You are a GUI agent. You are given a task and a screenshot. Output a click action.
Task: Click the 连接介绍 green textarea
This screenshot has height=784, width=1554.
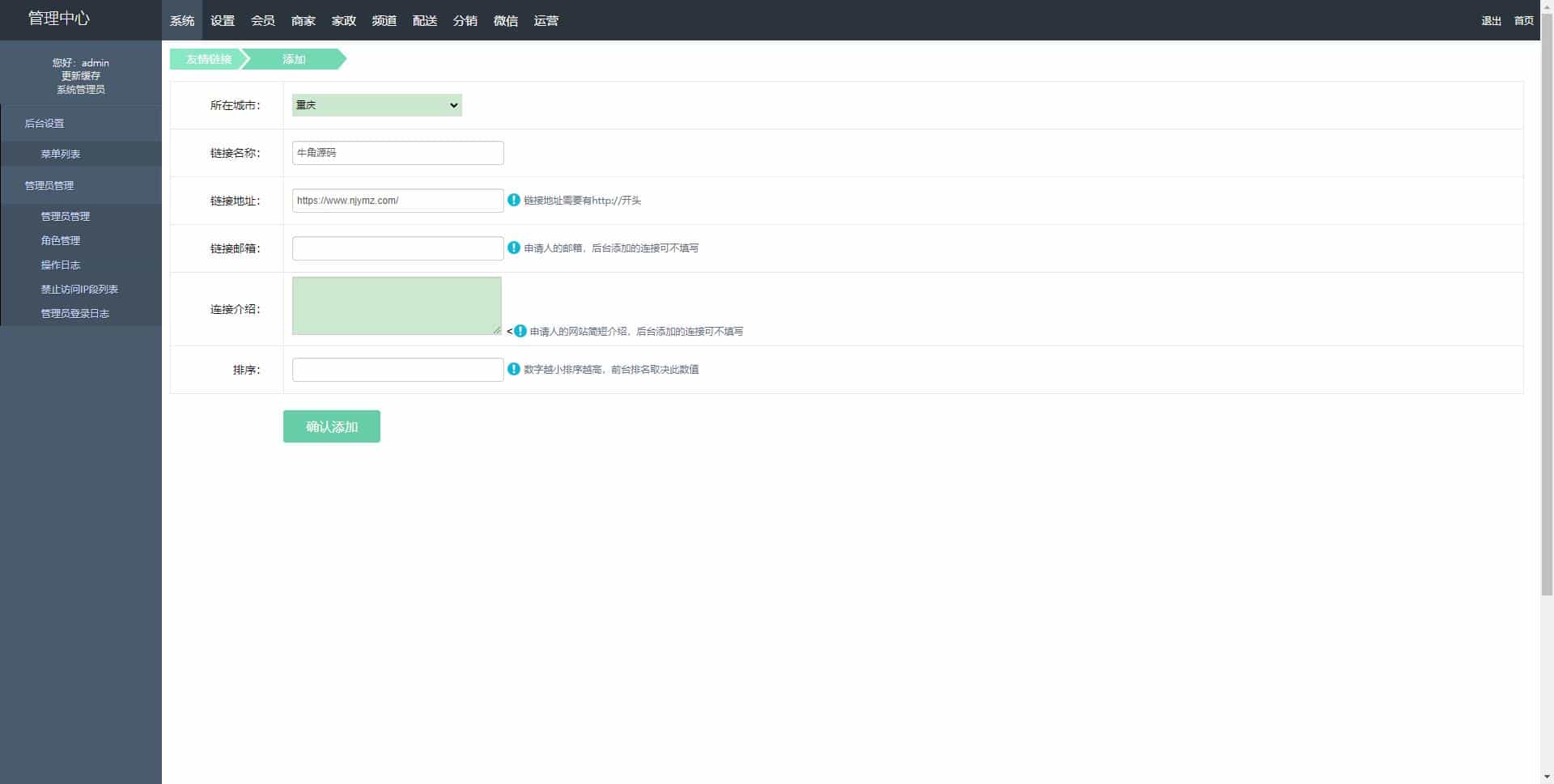397,306
